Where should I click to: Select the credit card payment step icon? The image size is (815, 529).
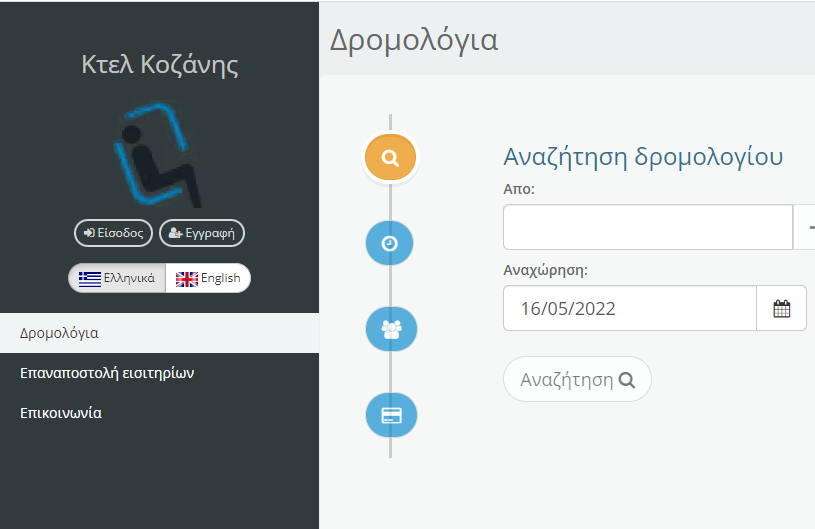pos(391,415)
